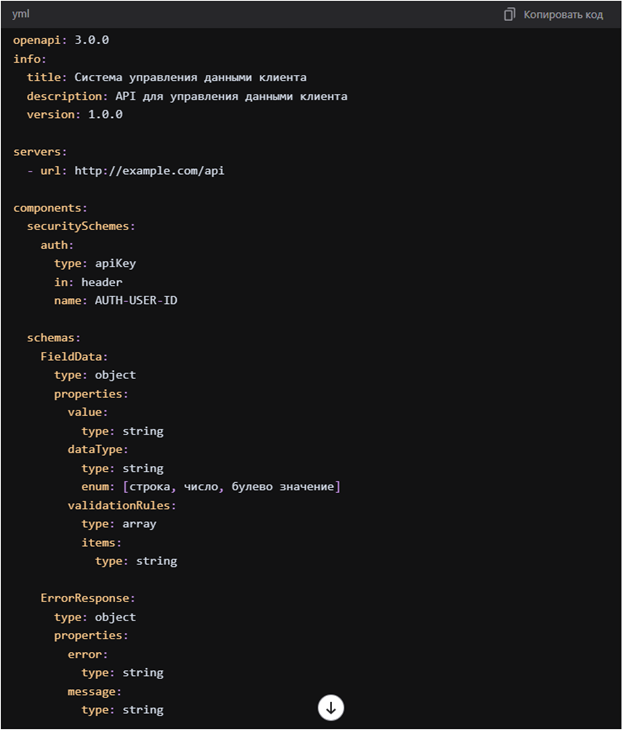Click the 'validationRules' property key

point(119,506)
